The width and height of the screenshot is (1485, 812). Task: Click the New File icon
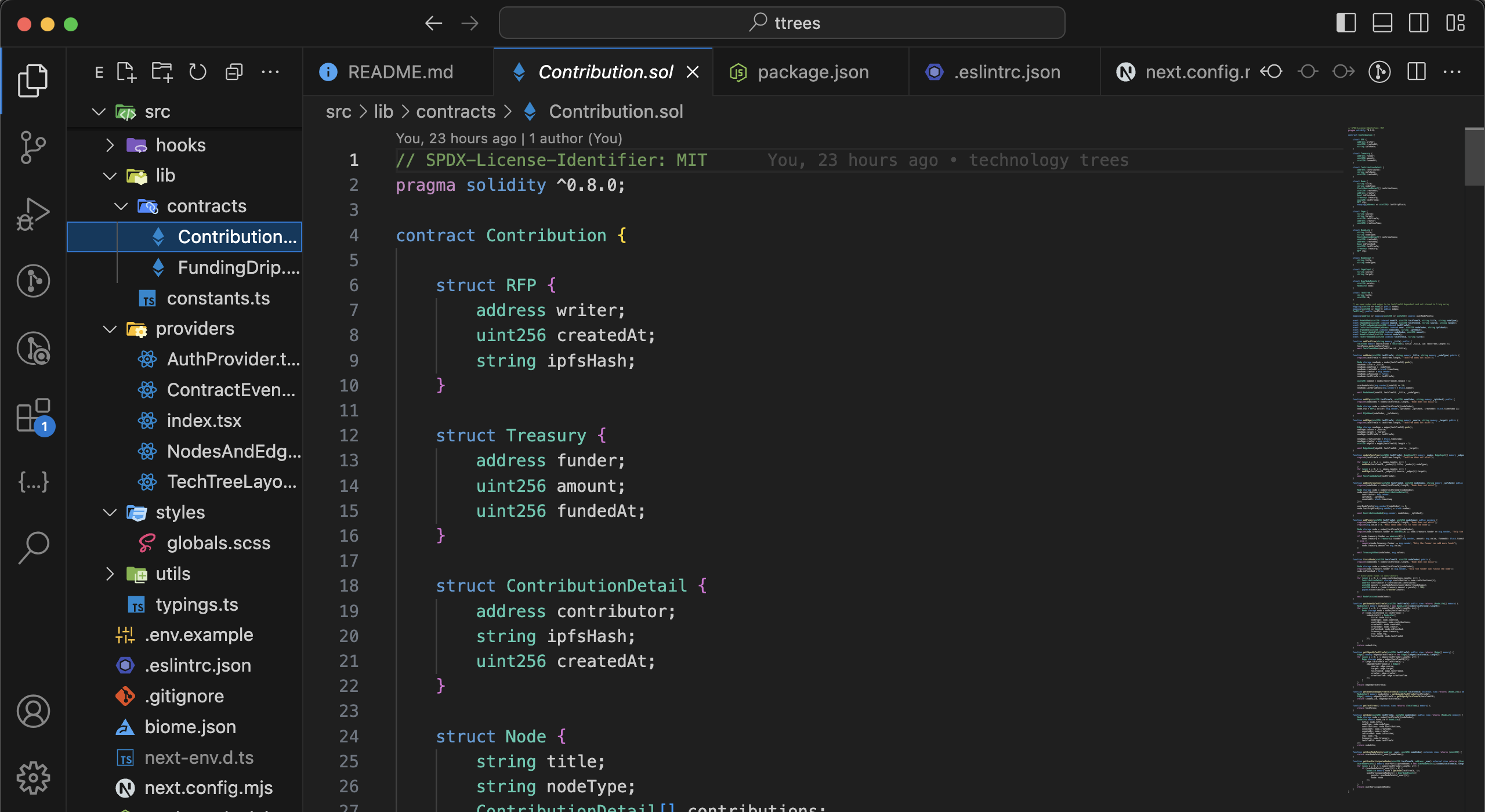tap(126, 72)
